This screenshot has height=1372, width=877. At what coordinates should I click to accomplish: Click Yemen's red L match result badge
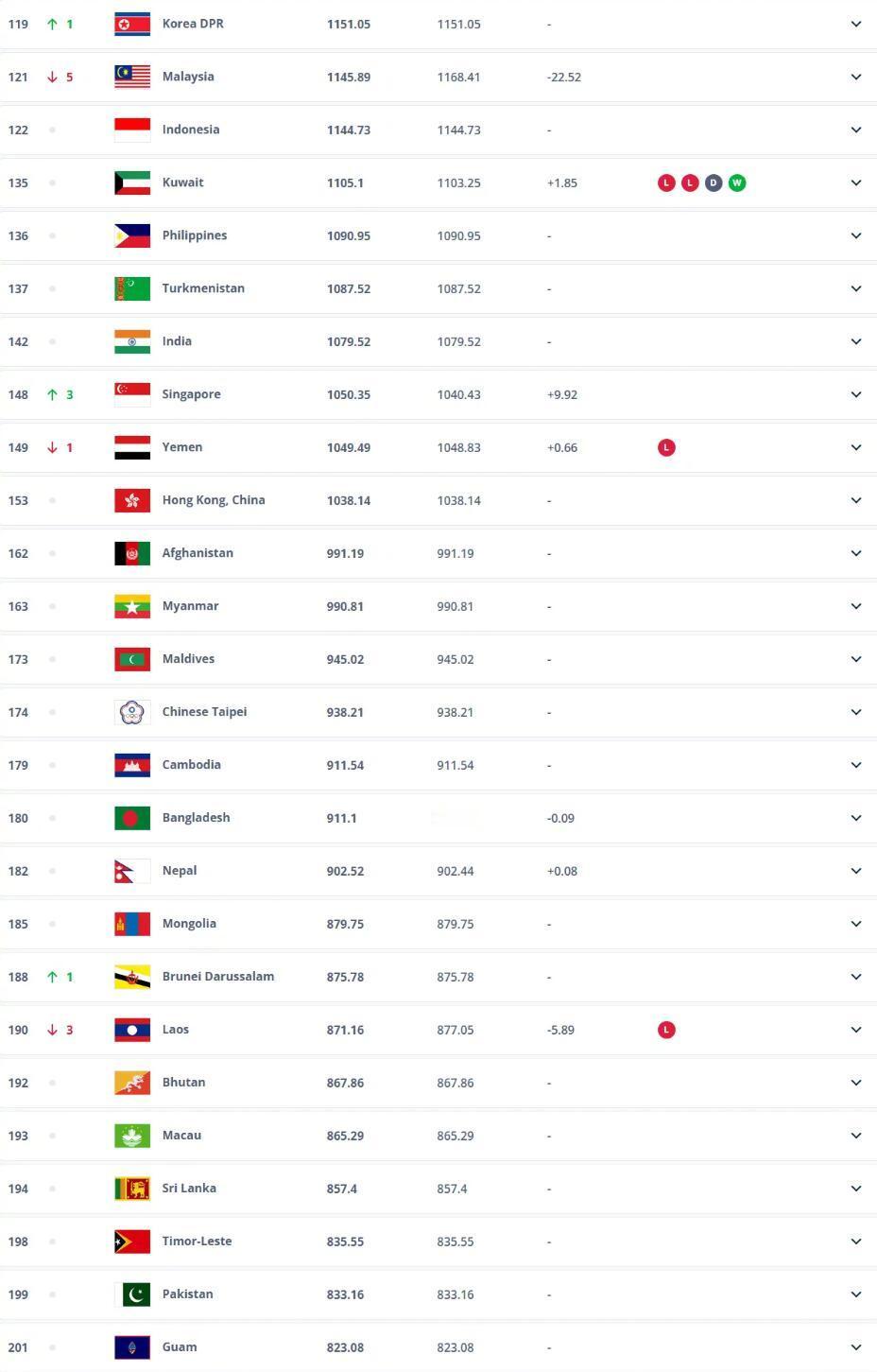tap(666, 447)
